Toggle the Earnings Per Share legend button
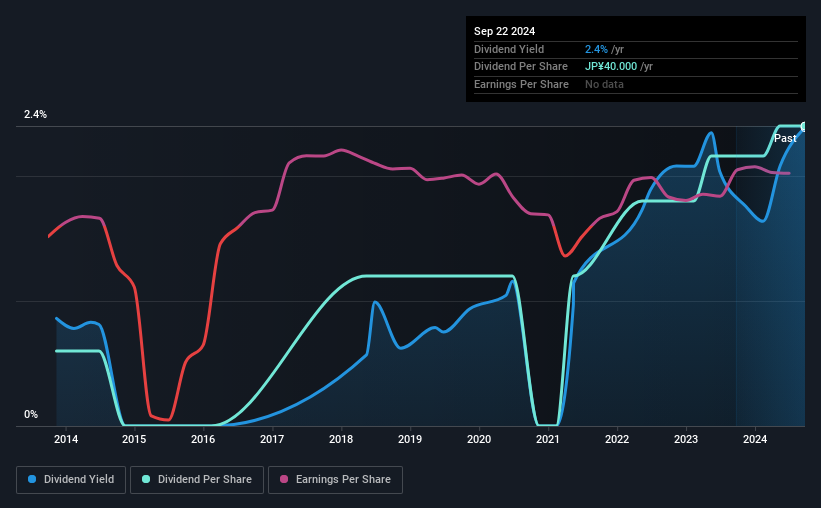 pyautogui.click(x=335, y=479)
